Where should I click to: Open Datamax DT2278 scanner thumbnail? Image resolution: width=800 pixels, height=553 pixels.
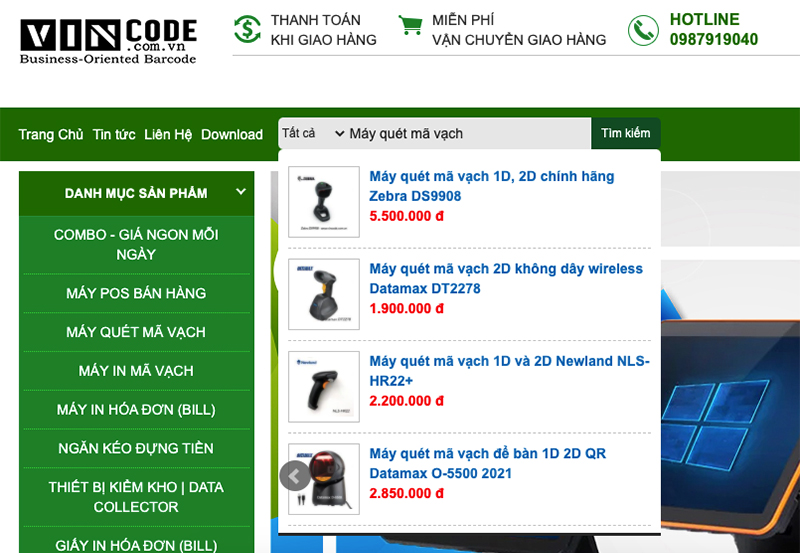point(323,294)
